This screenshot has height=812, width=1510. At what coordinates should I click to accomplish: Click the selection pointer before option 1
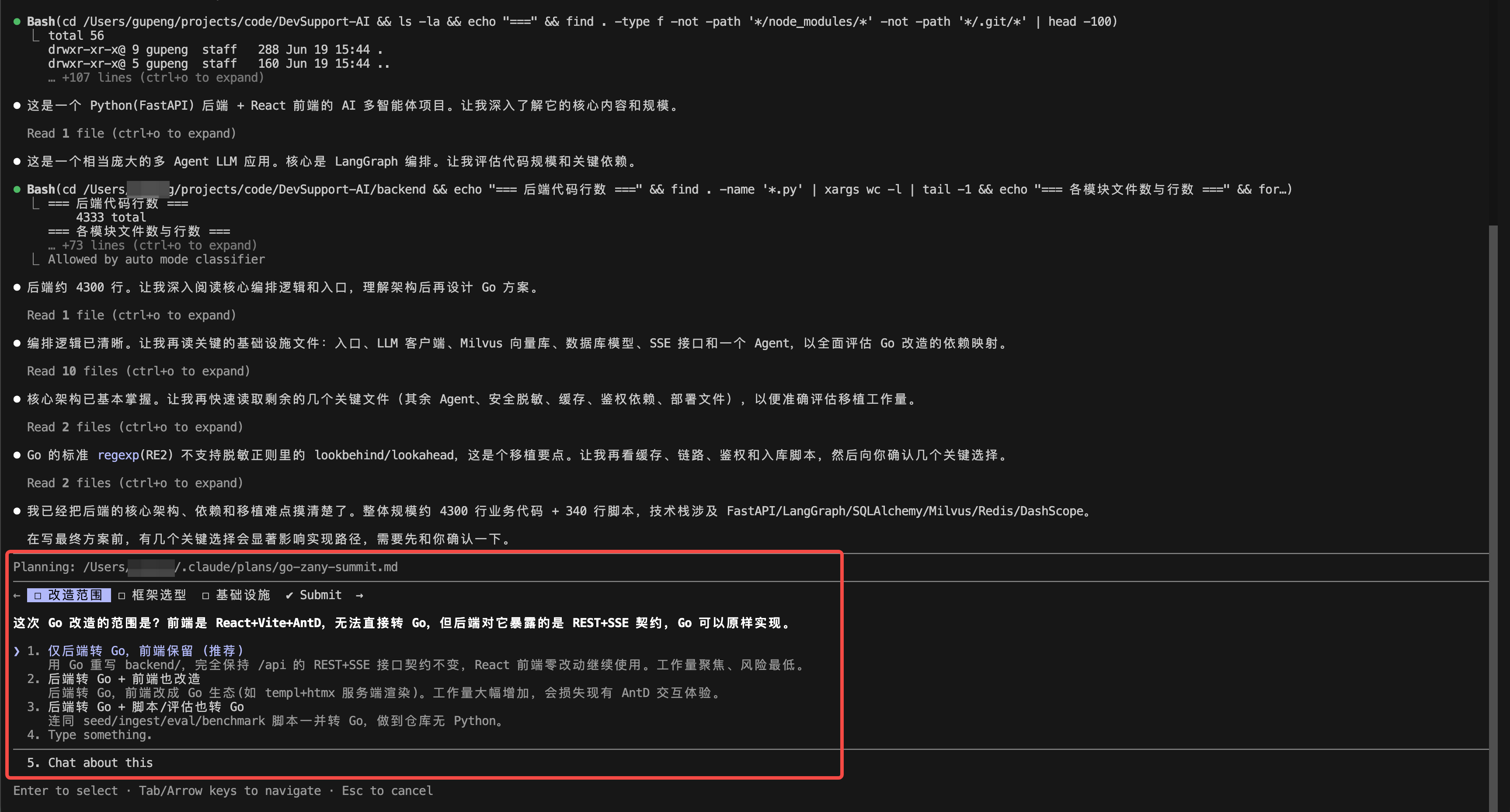(17, 651)
